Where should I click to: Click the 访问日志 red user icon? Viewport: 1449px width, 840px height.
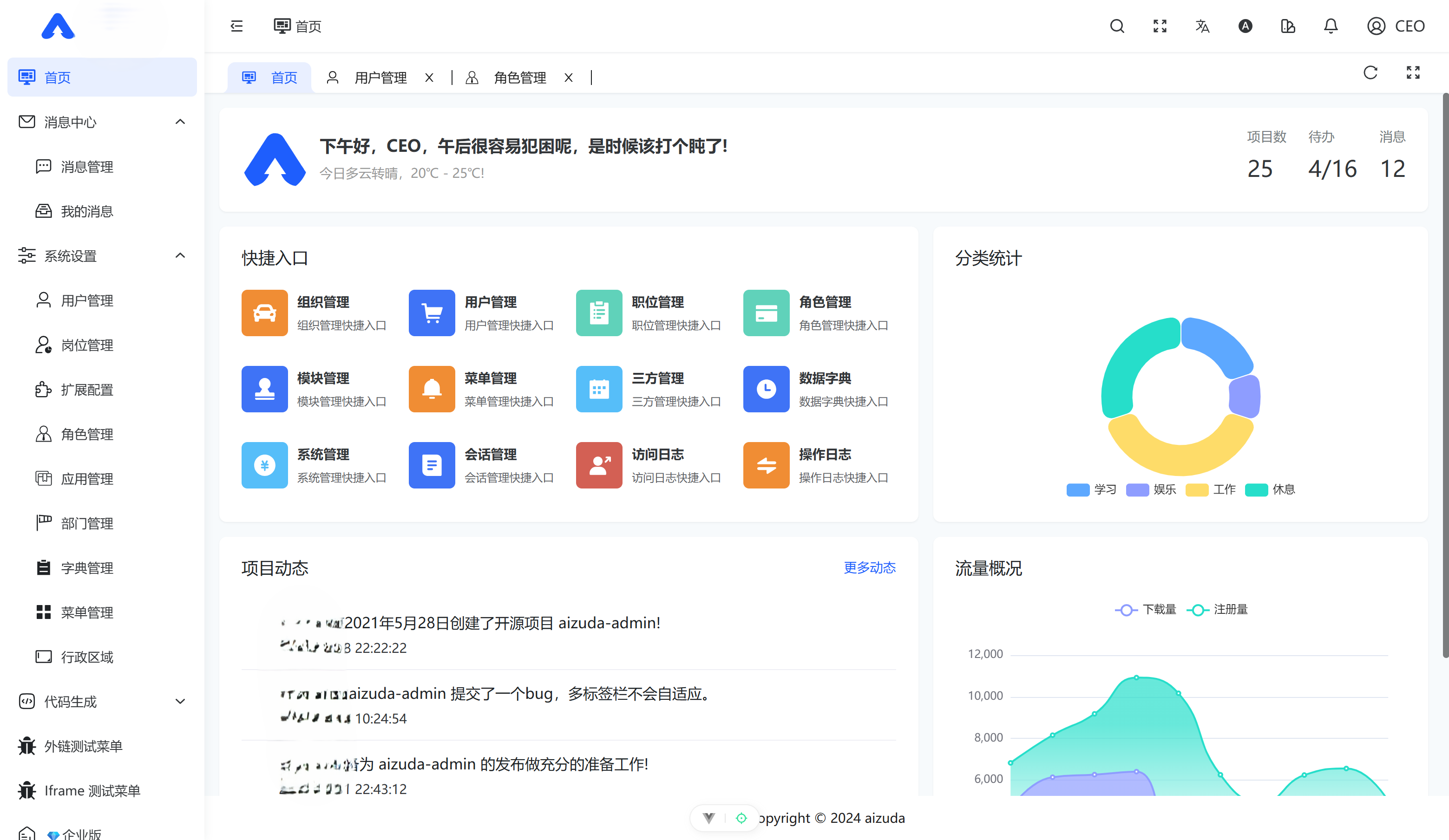(x=599, y=465)
